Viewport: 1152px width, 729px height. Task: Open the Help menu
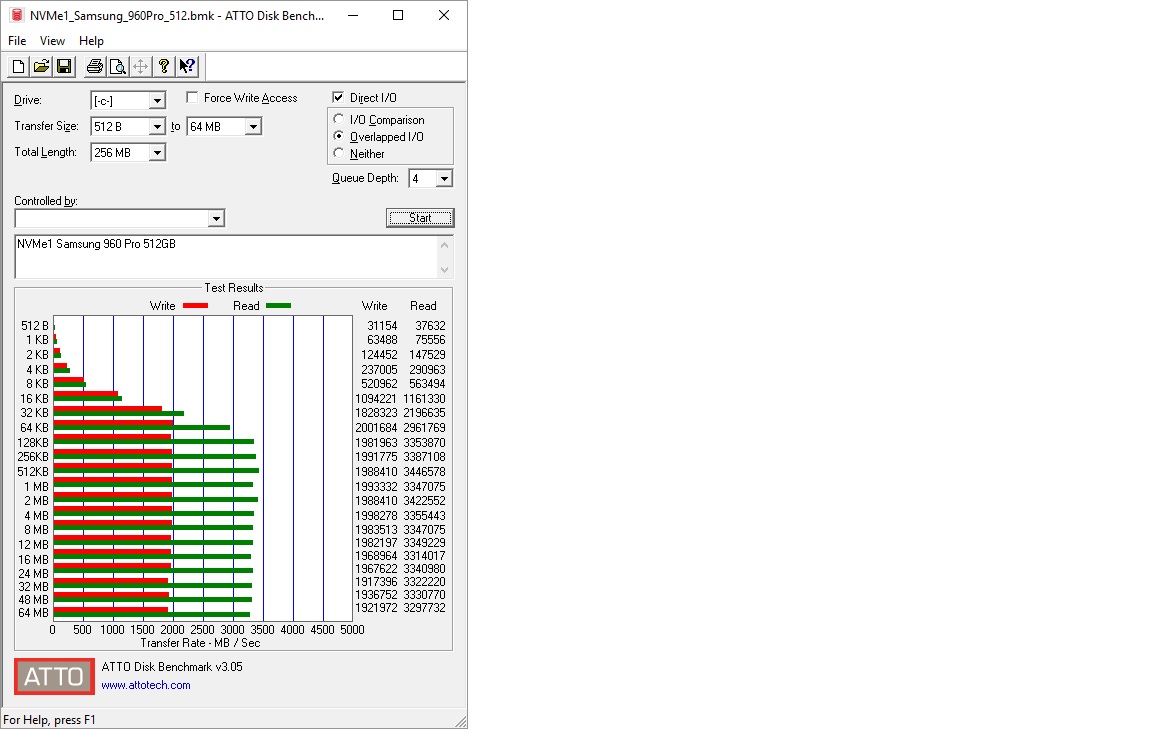pos(91,40)
